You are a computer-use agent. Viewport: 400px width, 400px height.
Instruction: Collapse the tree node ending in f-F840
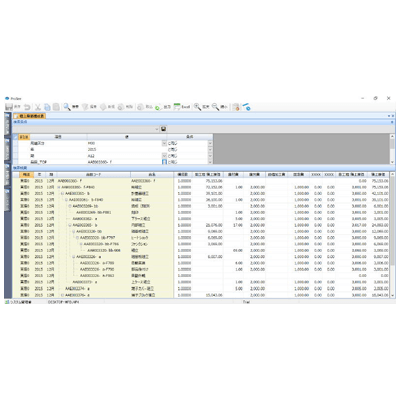[59, 187]
